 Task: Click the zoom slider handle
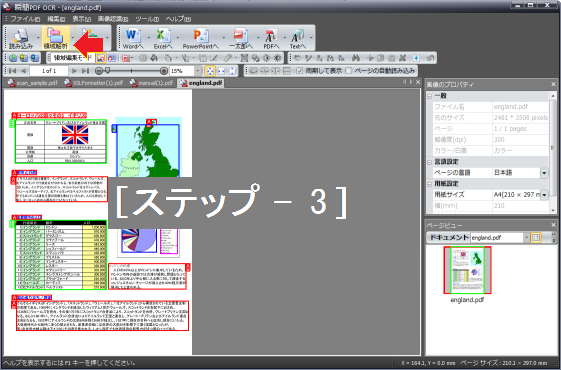click(x=107, y=71)
